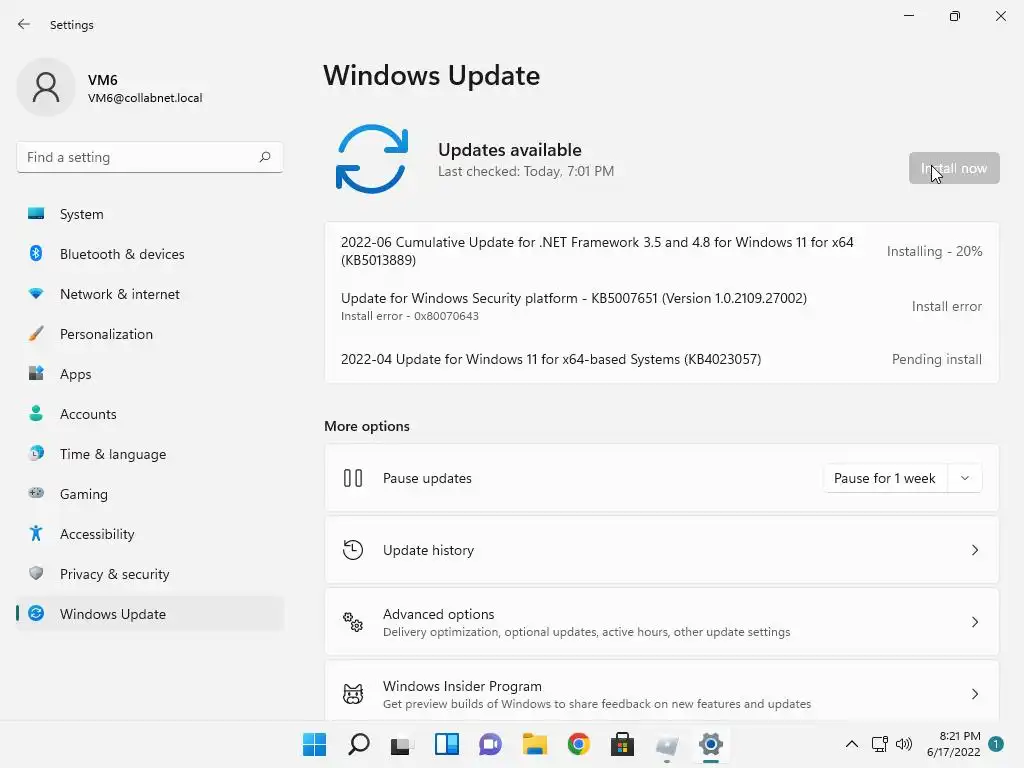Click the 'Pending install' status
Viewport: 1024px width, 768px height.
(936, 359)
